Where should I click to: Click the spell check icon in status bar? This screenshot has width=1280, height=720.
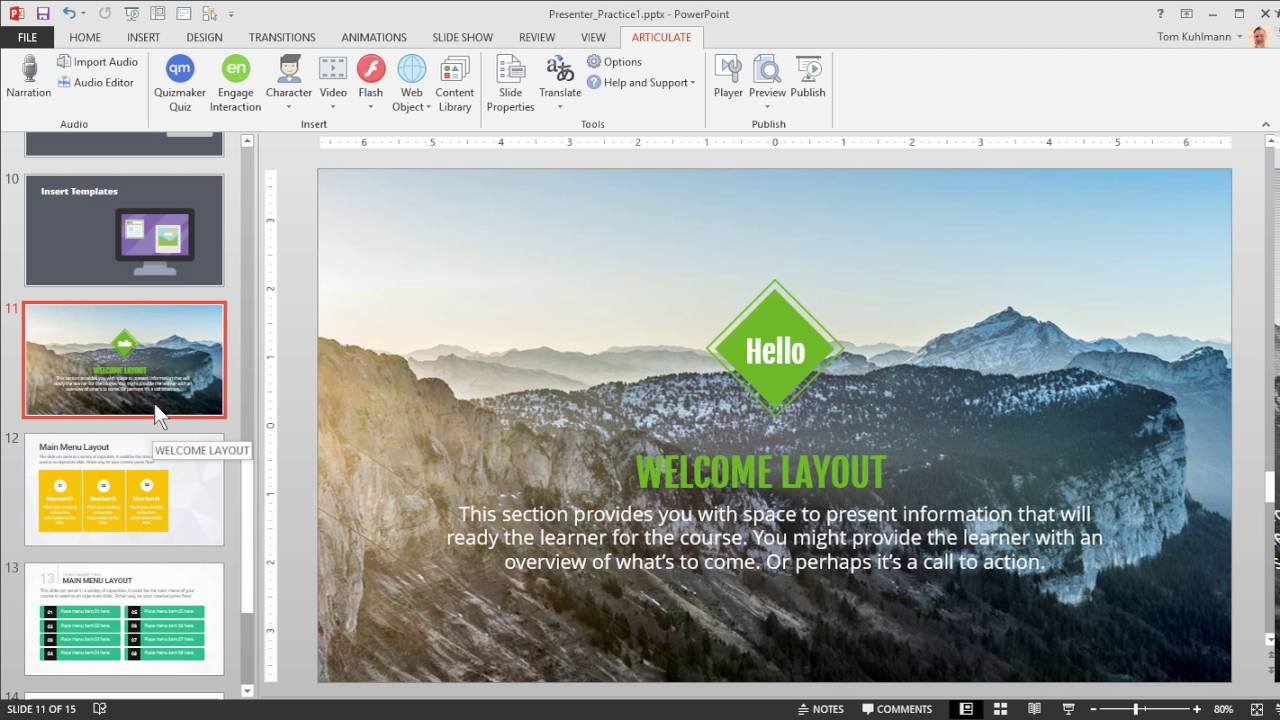[100, 709]
